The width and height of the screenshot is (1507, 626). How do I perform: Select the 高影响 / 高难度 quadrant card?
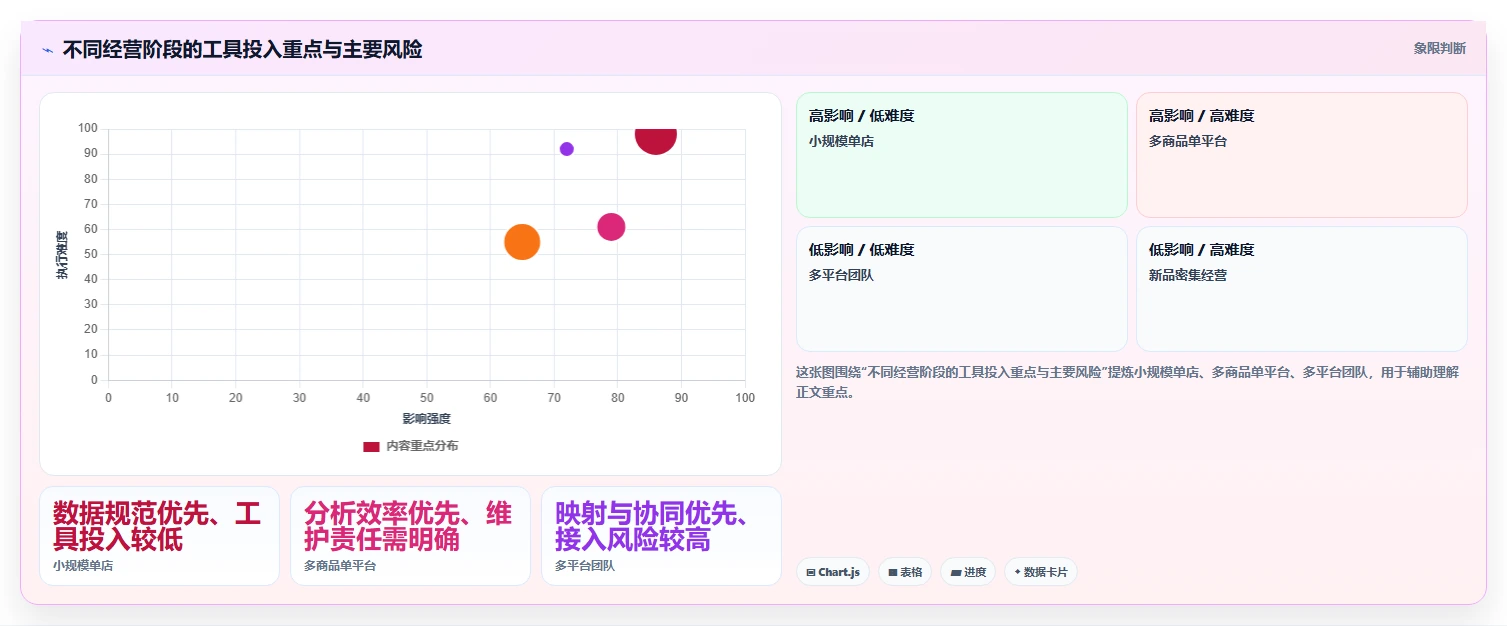[x=1301, y=155]
